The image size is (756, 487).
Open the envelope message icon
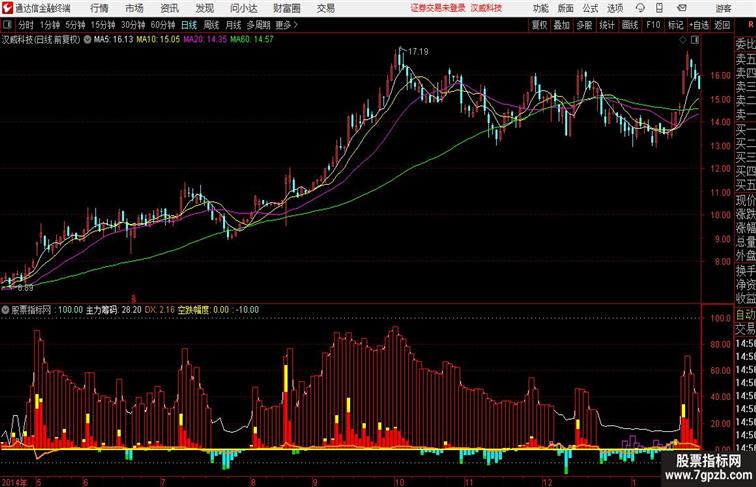[x=682, y=8]
